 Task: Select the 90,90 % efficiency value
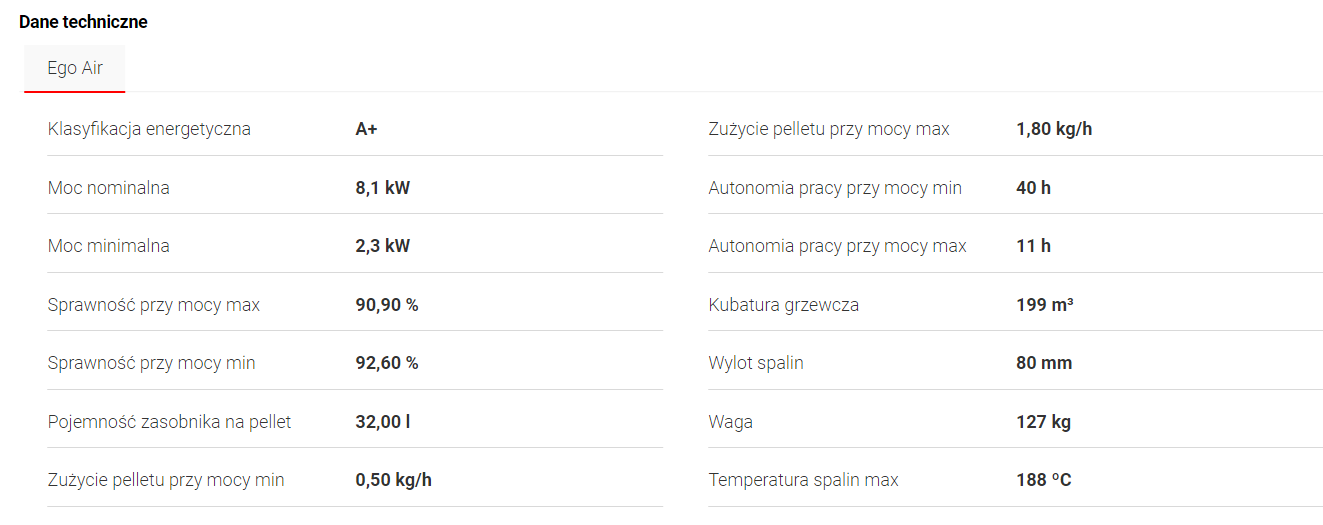tap(387, 305)
